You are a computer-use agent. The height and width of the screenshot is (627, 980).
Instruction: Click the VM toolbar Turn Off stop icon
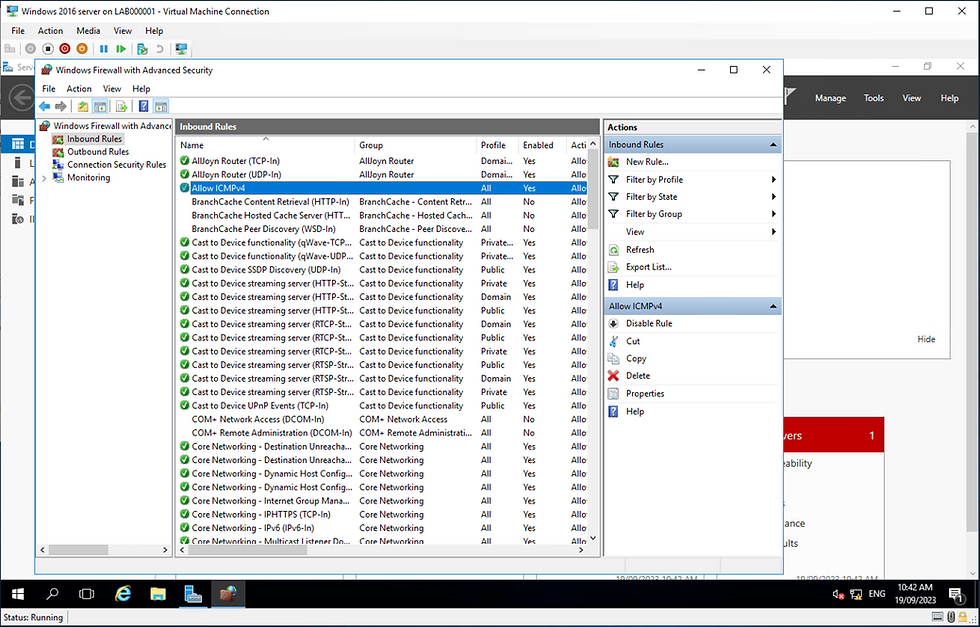tap(48, 49)
